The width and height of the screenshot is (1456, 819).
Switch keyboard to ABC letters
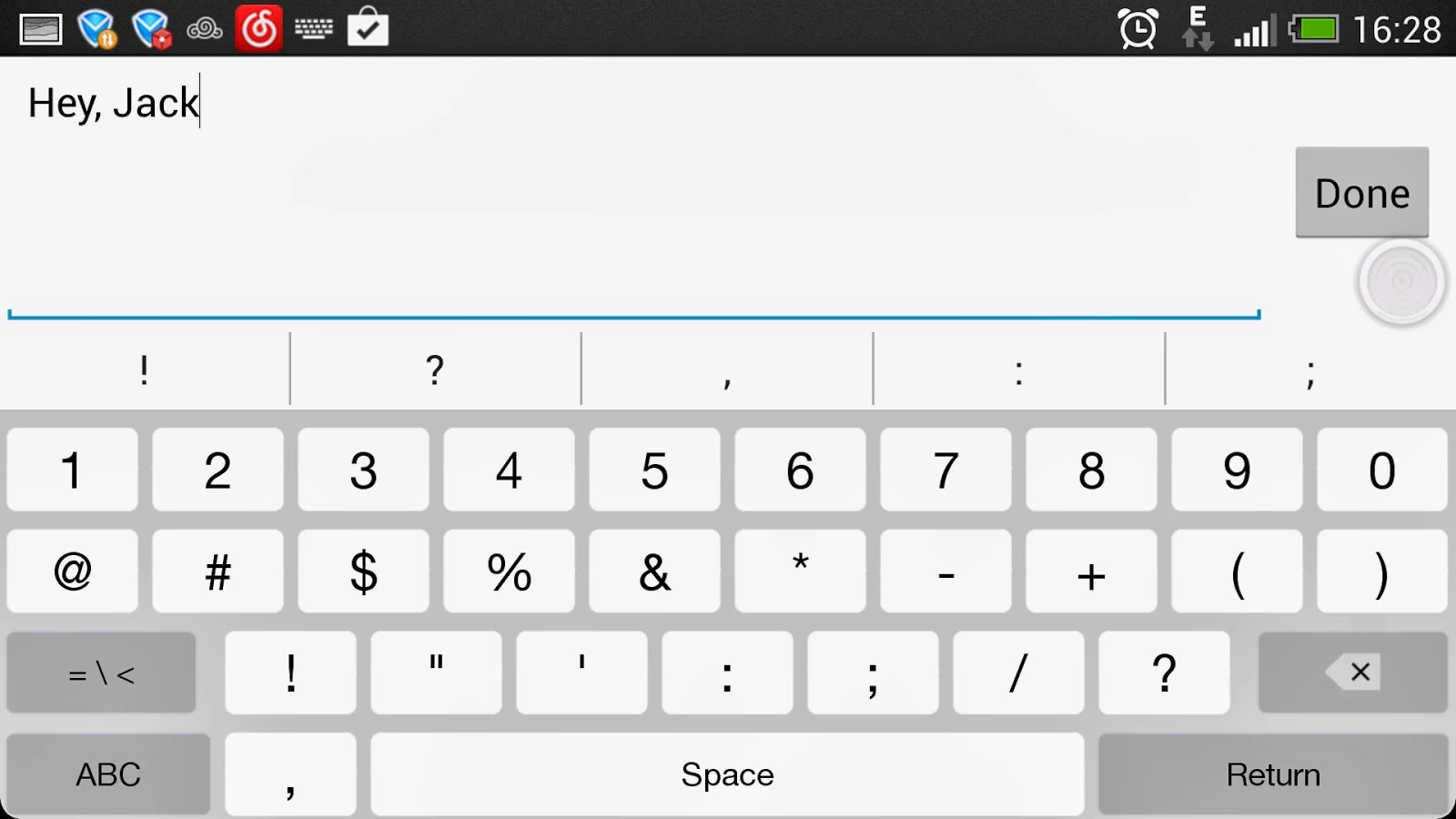108,774
